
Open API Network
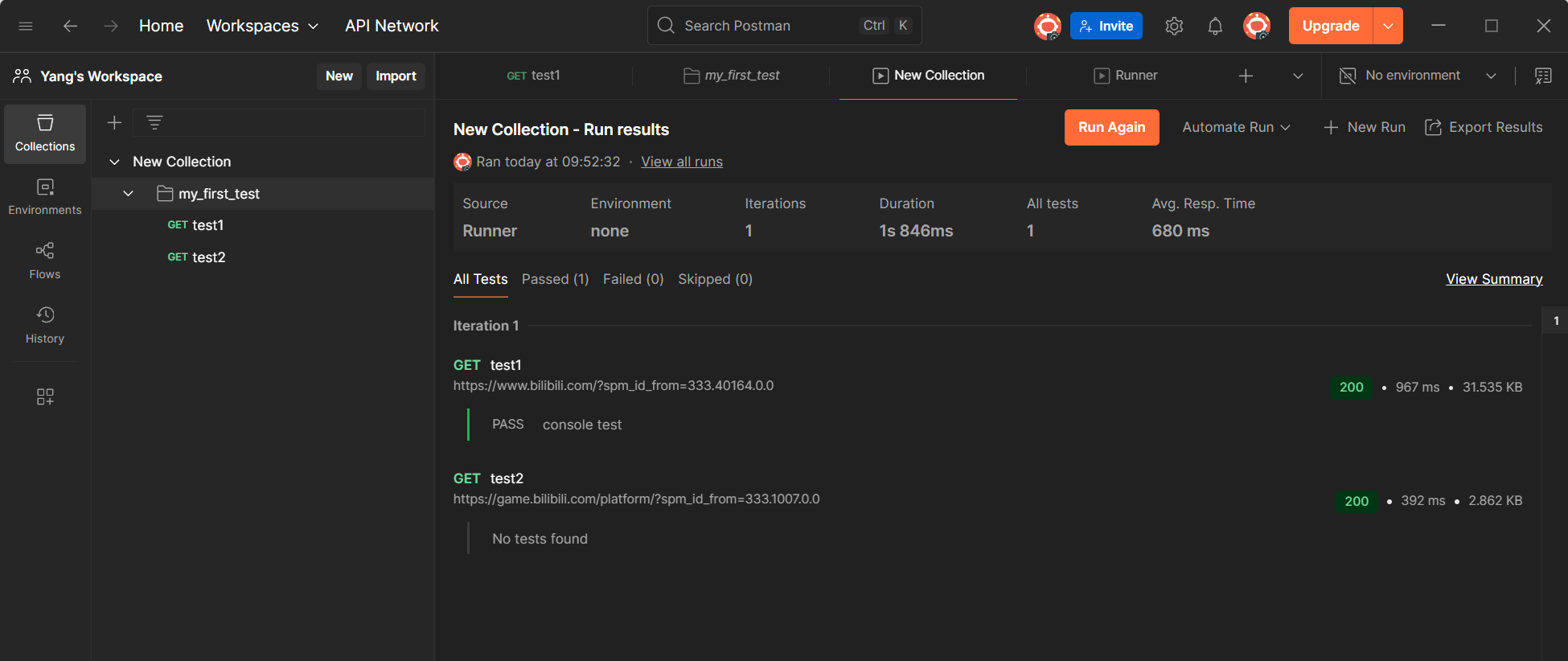click(x=392, y=26)
